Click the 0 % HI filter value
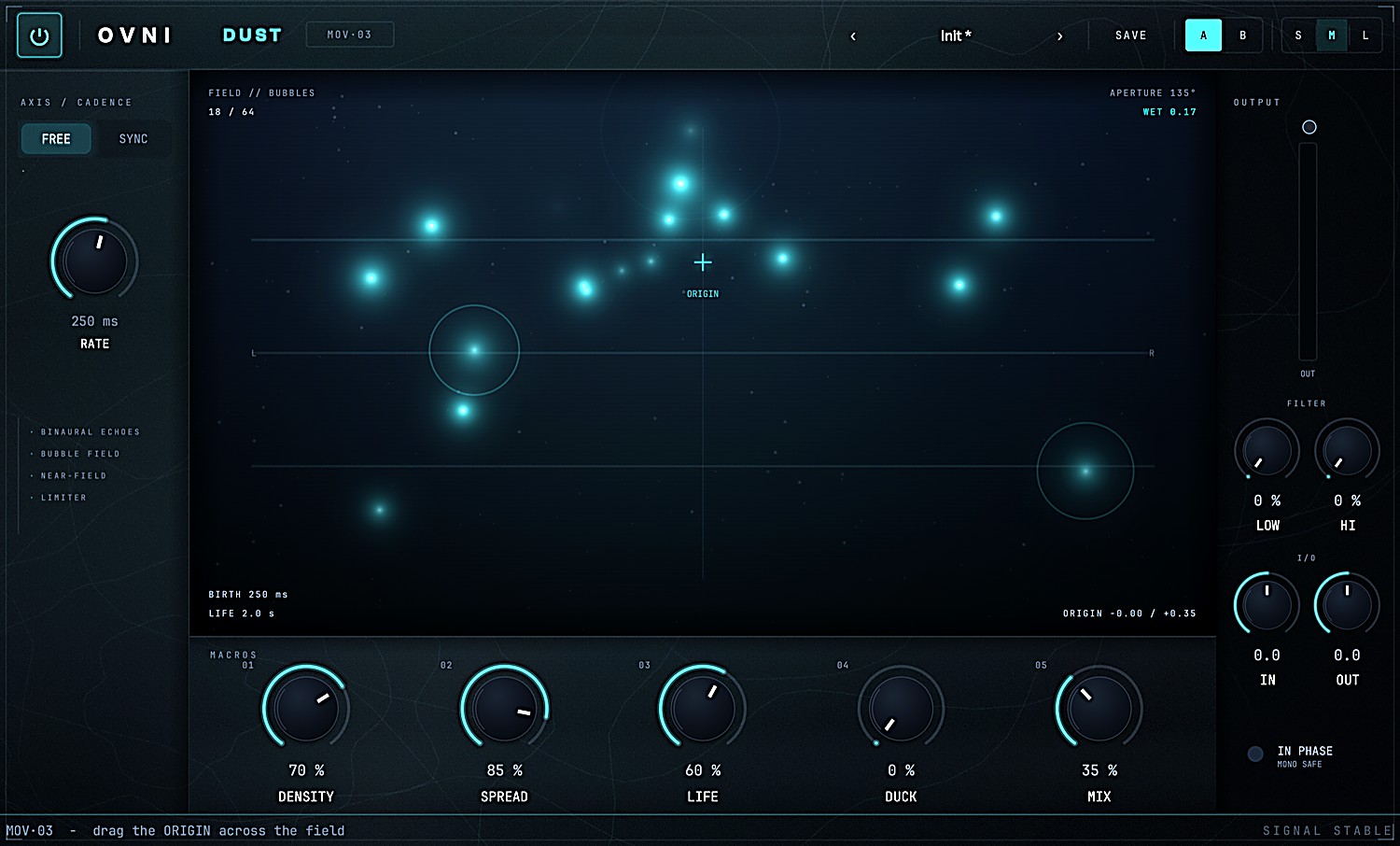This screenshot has width=1400, height=846. tap(1347, 501)
